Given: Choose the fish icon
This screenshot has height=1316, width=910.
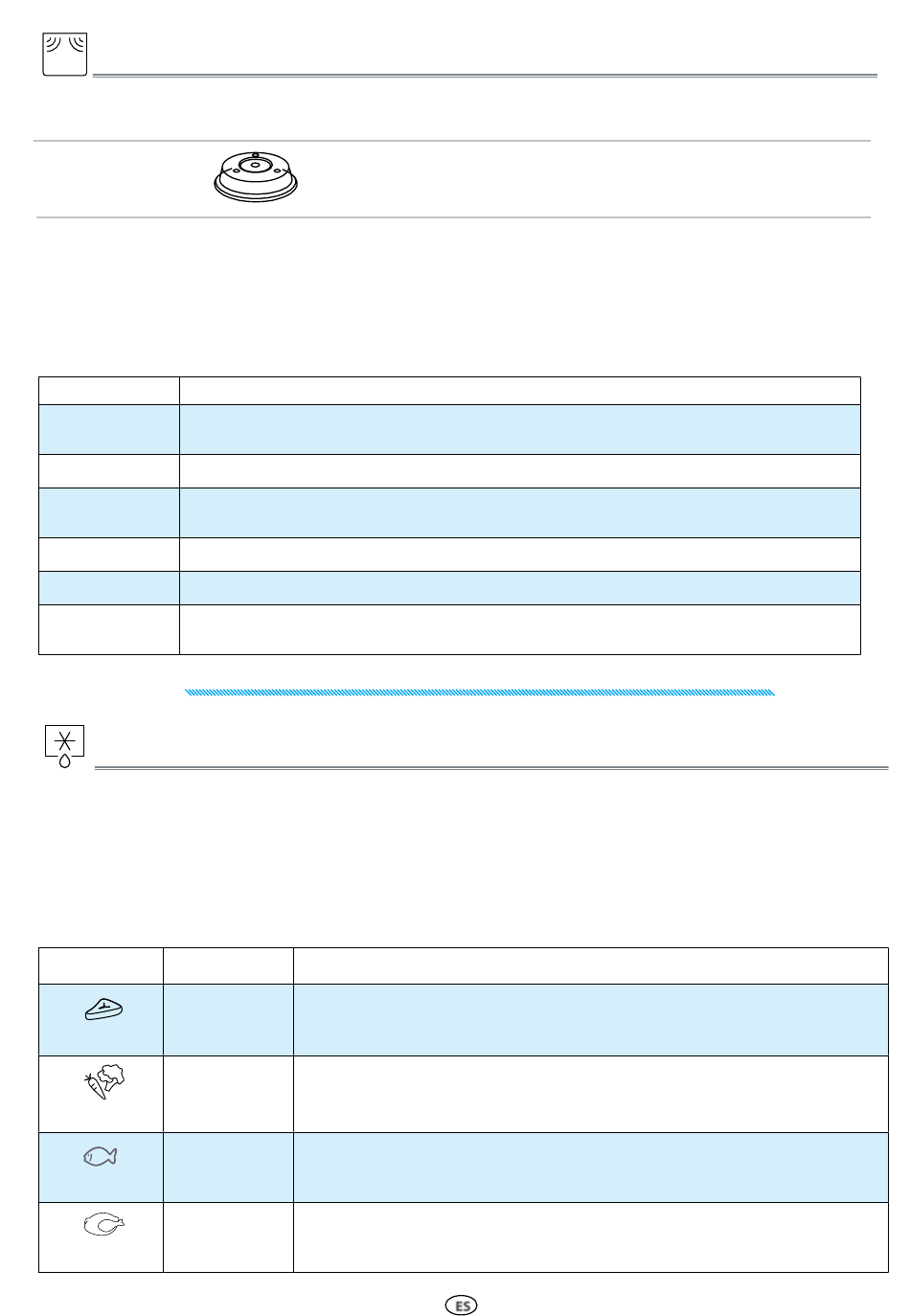Looking at the screenshot, I should [x=100, y=1157].
